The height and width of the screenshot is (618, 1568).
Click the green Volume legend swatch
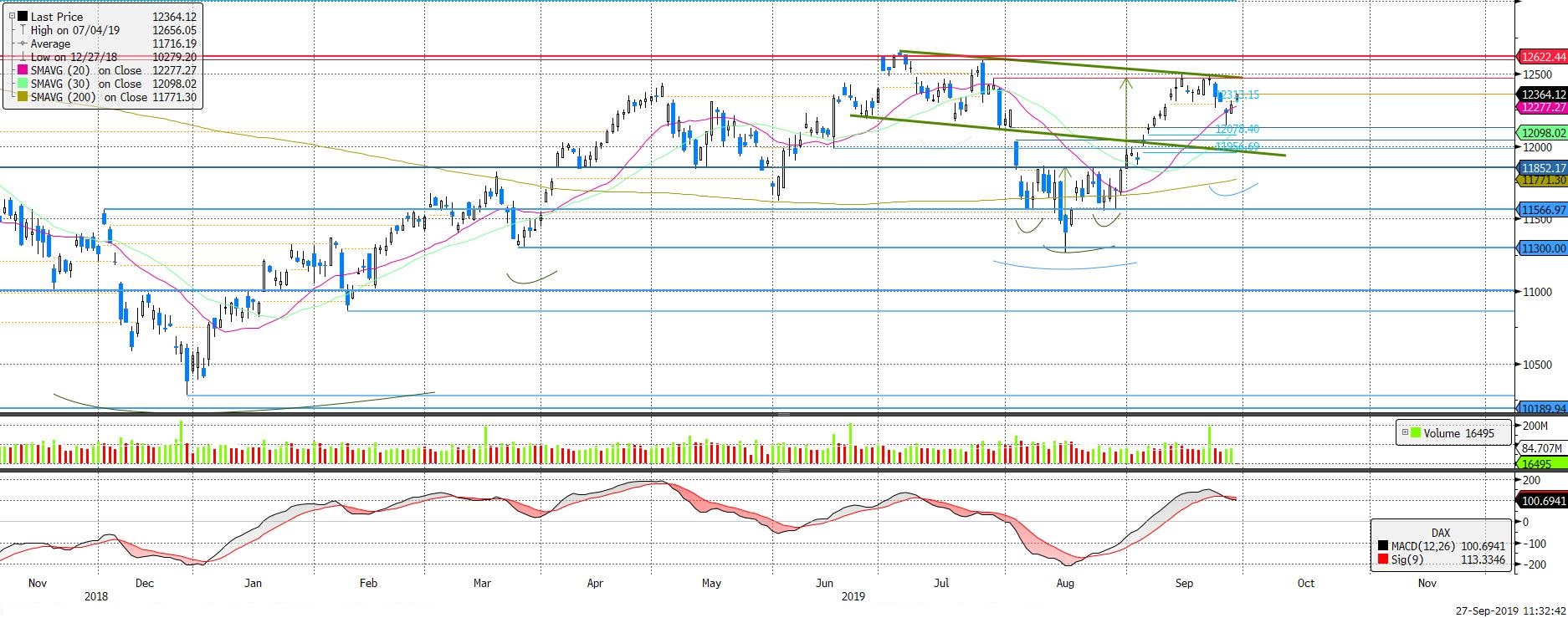pos(1416,432)
